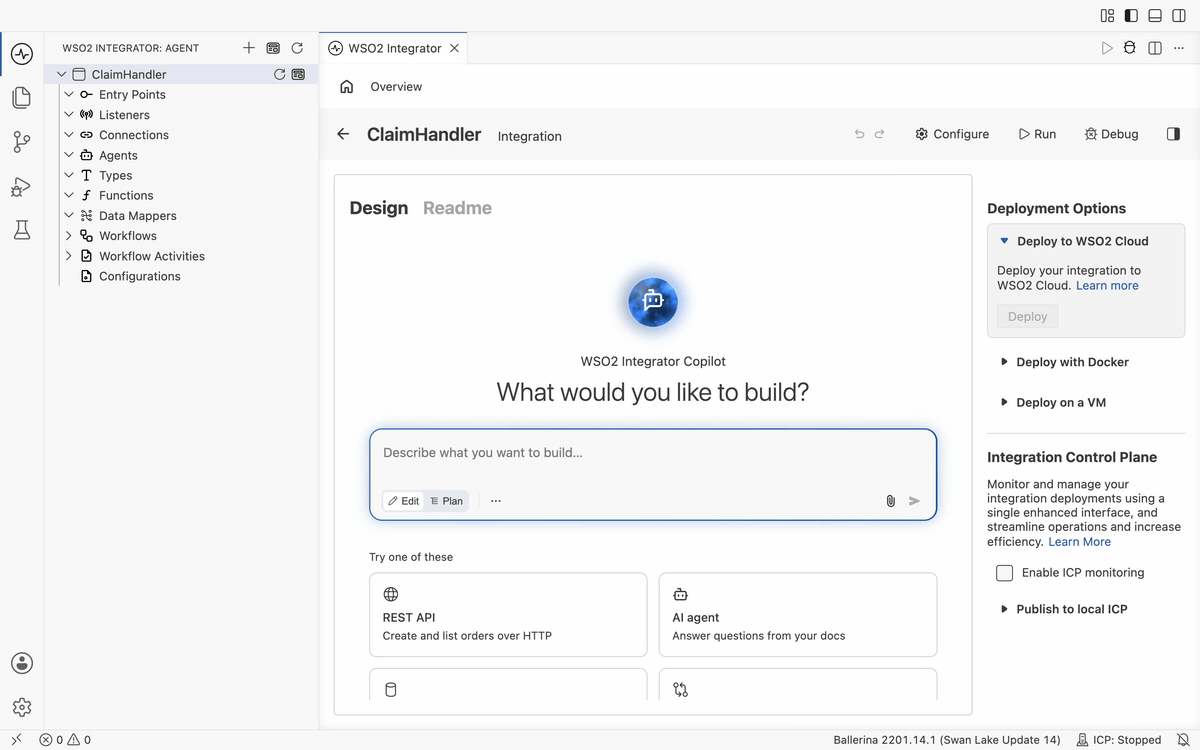The image size is (1200, 750).
Task: Open the Testing flask icon
Action: 22,230
